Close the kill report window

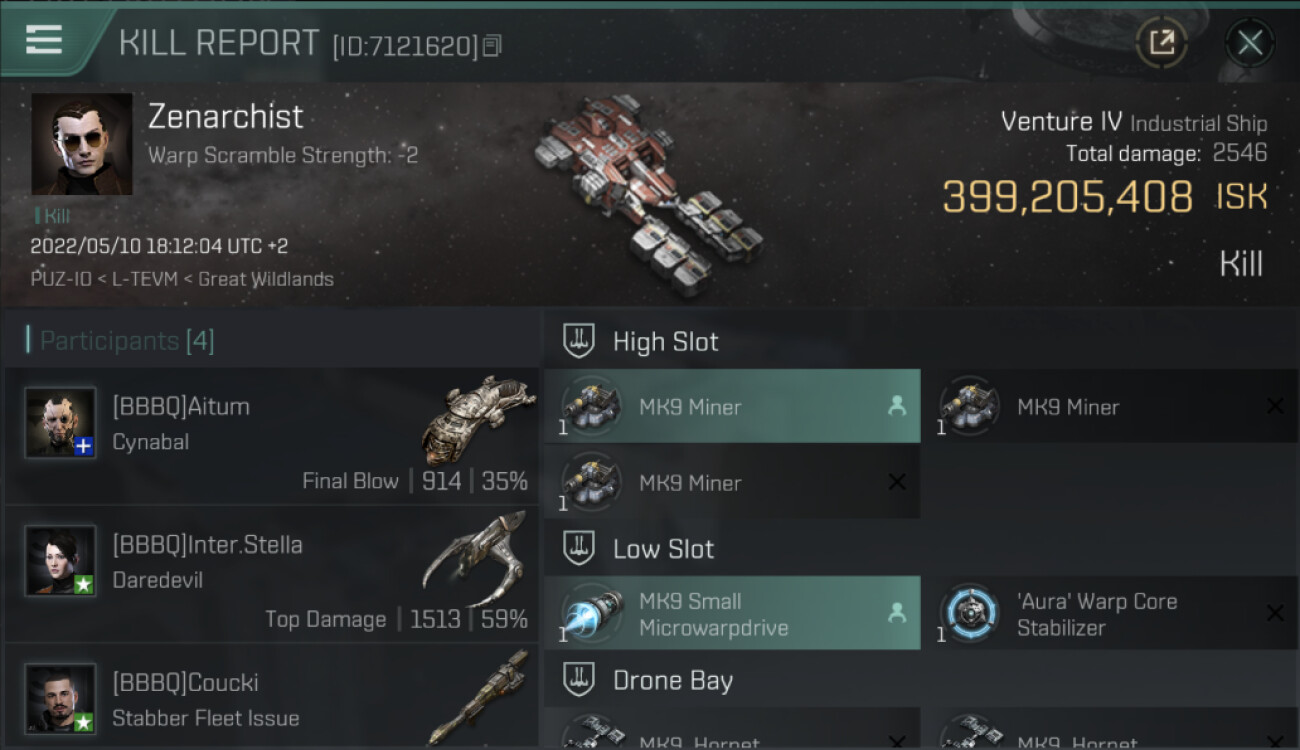tap(1249, 42)
